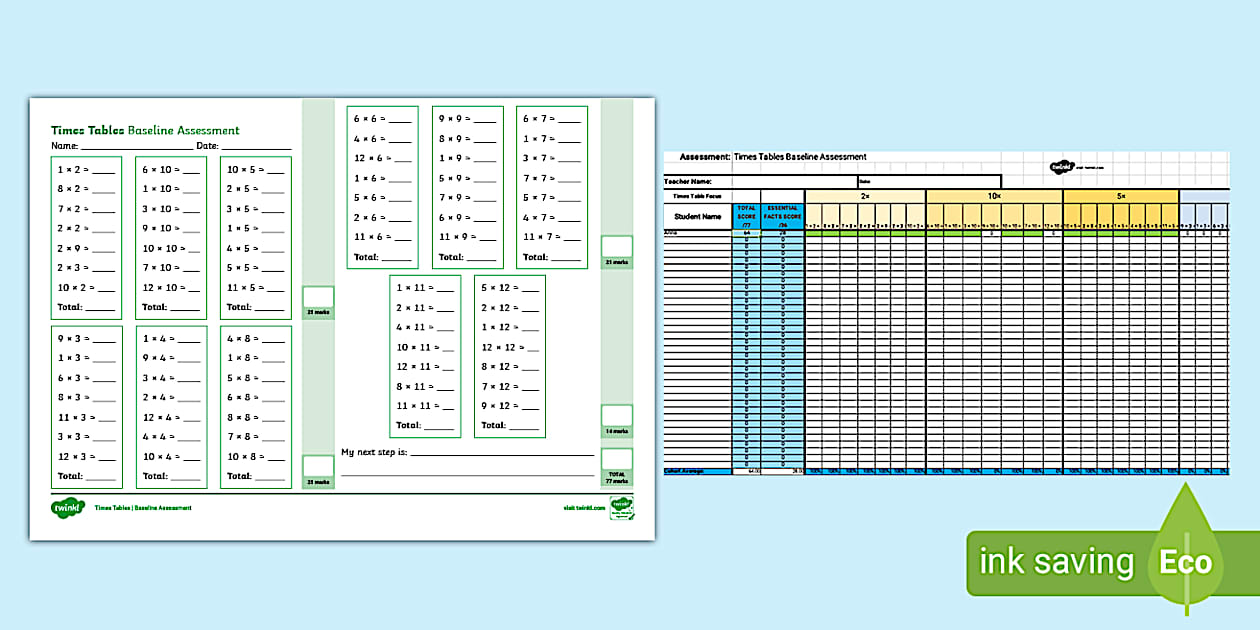The image size is (1260, 630).
Task: Expand the TOTAL SCORE /77 column header
Action: tap(746, 215)
